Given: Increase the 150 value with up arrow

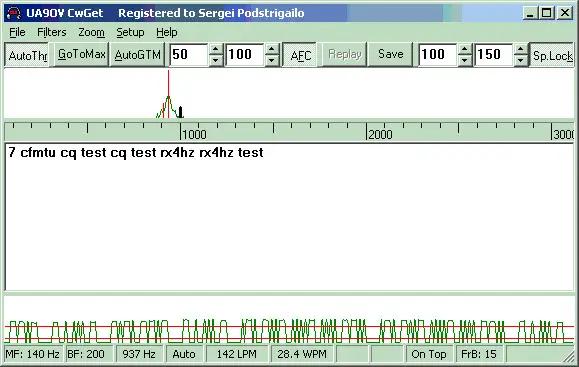Looking at the screenshot, I should click(521, 49).
